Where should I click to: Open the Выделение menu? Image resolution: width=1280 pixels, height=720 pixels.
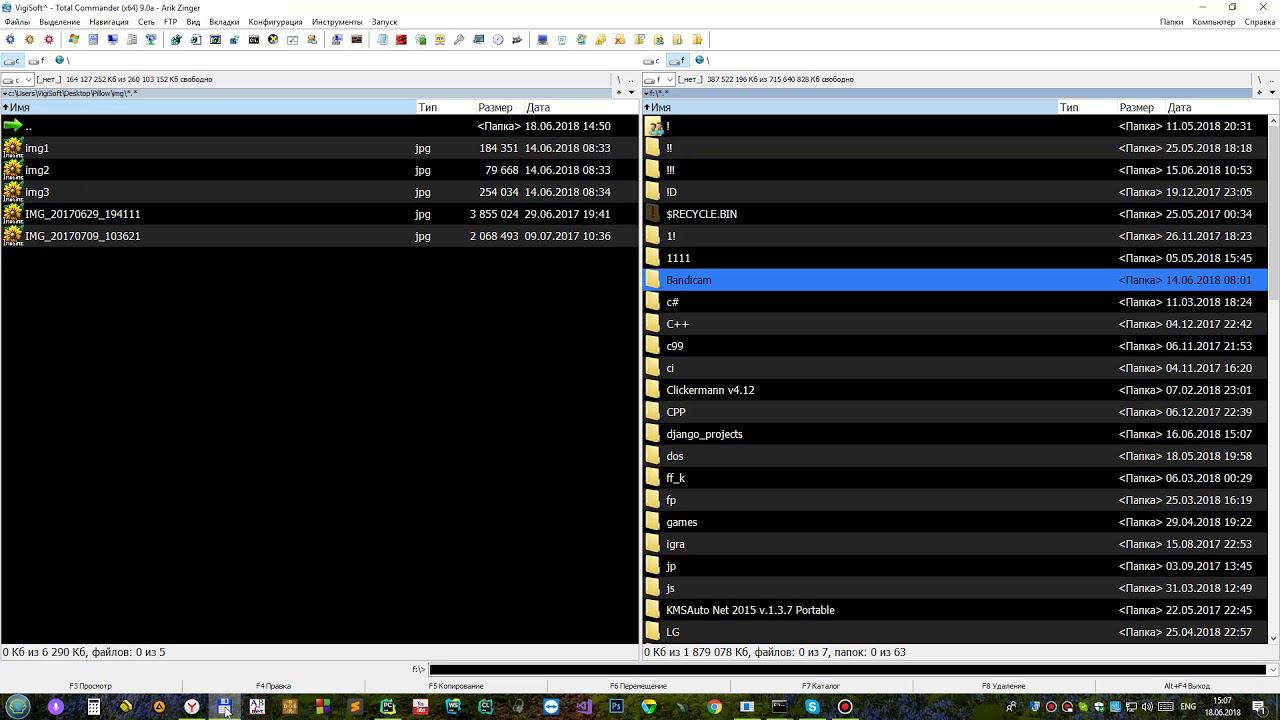pyautogui.click(x=59, y=22)
